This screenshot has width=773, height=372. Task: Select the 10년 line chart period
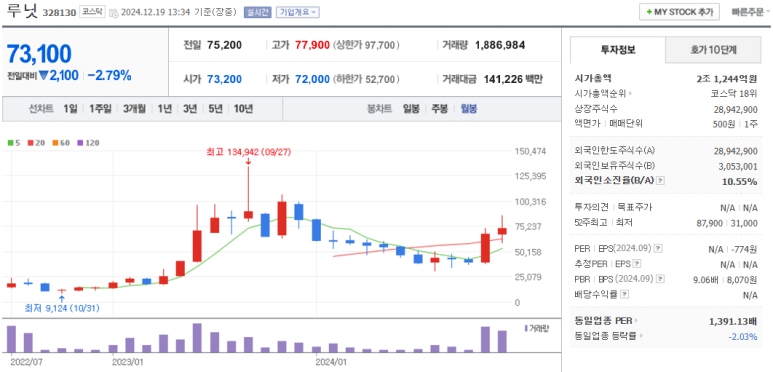point(244,109)
